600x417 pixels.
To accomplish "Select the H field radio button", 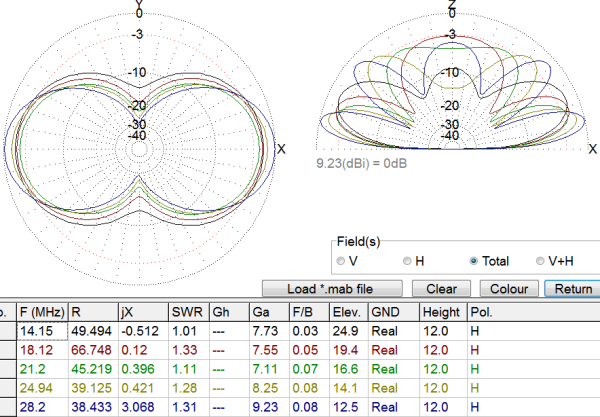I will point(407,261).
